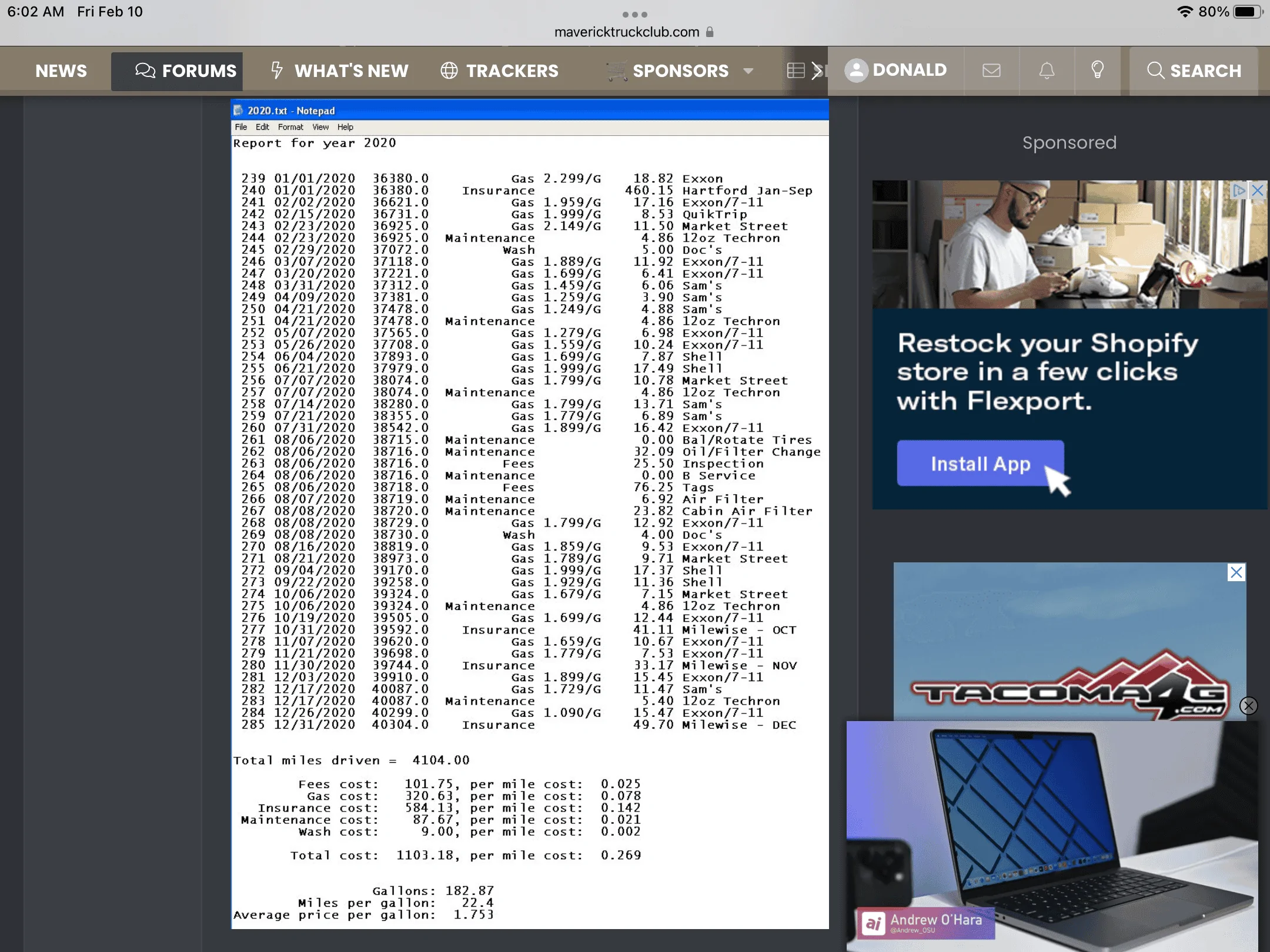Open the Forums tab

(177, 71)
